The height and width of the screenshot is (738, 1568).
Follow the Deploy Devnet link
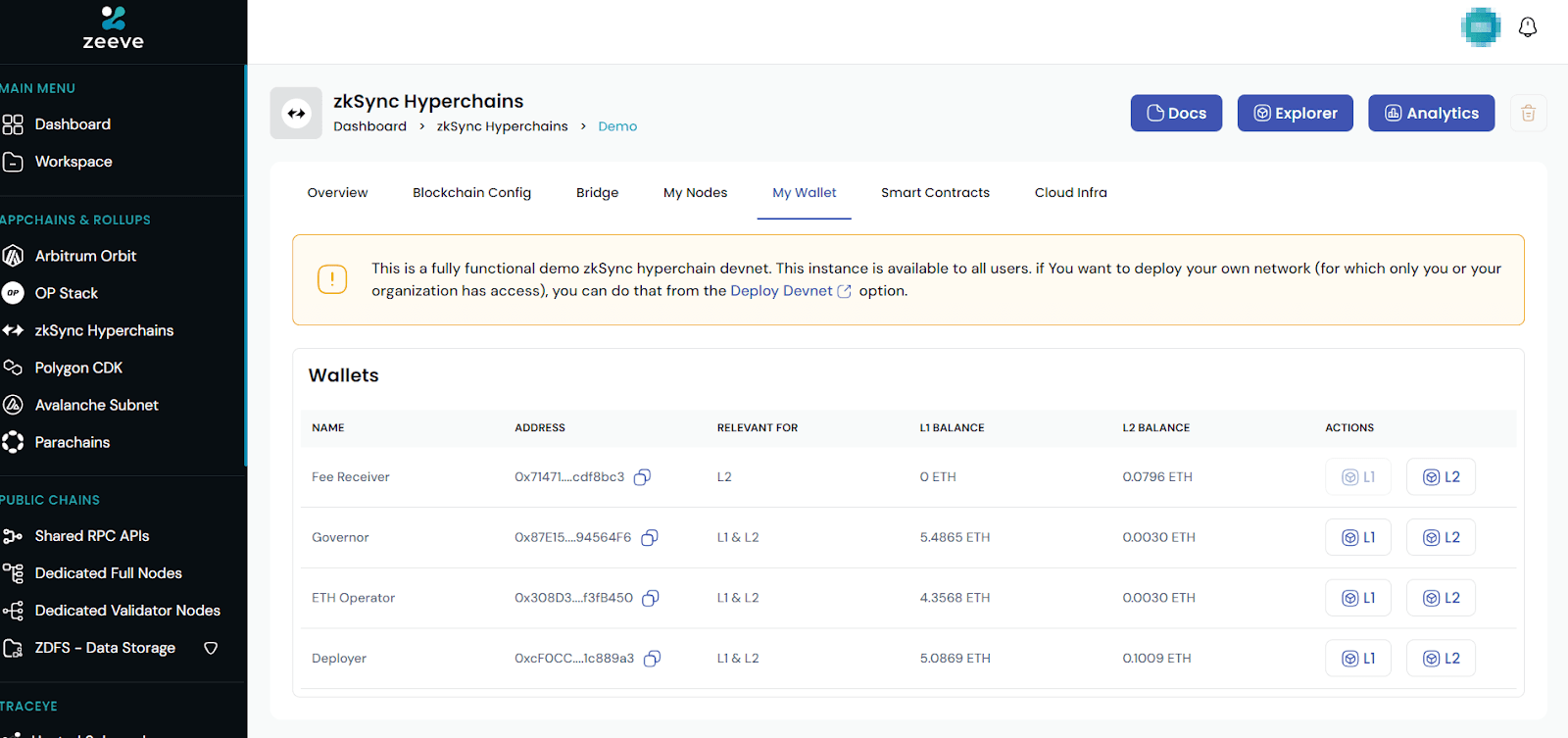tap(781, 291)
